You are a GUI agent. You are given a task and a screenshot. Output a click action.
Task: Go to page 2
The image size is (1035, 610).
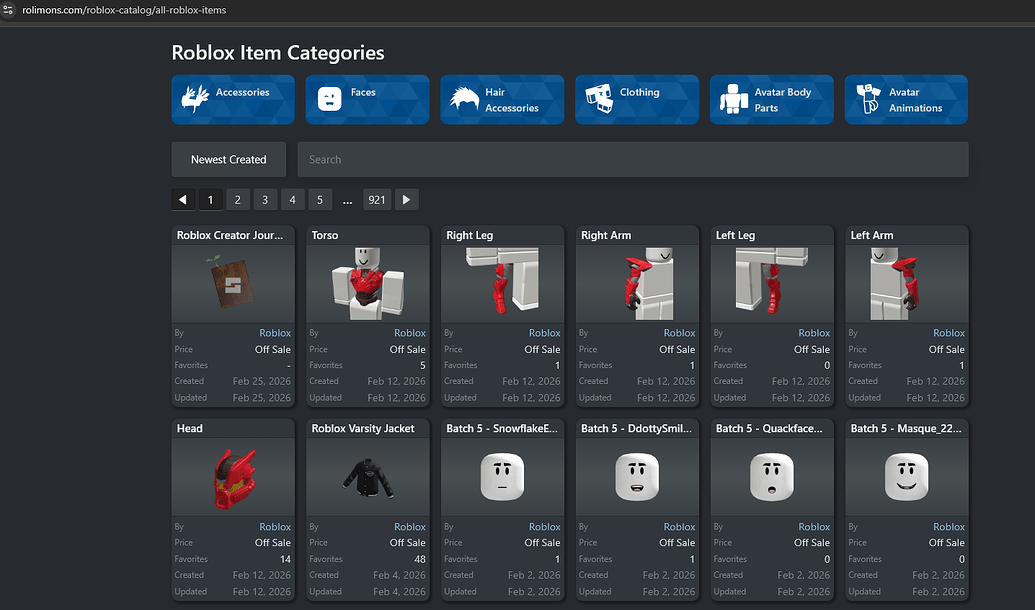coord(238,199)
